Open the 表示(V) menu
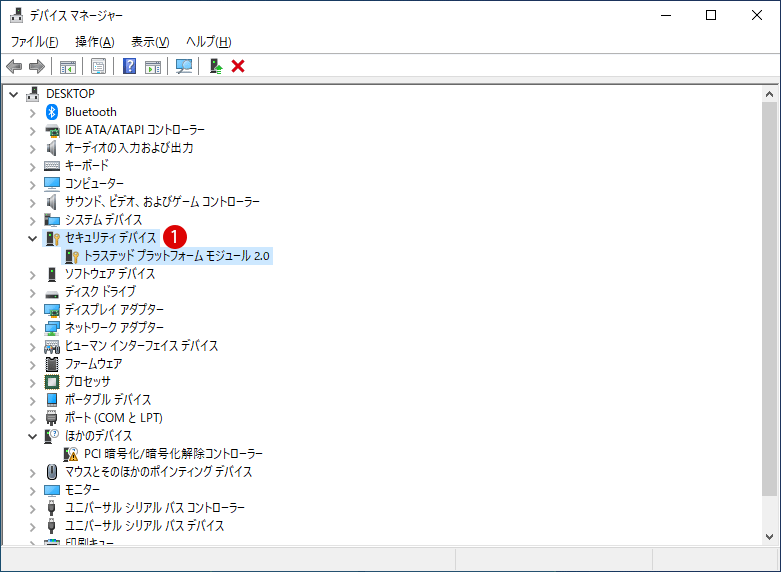Viewport: 781px width, 572px height. pyautogui.click(x=150, y=42)
